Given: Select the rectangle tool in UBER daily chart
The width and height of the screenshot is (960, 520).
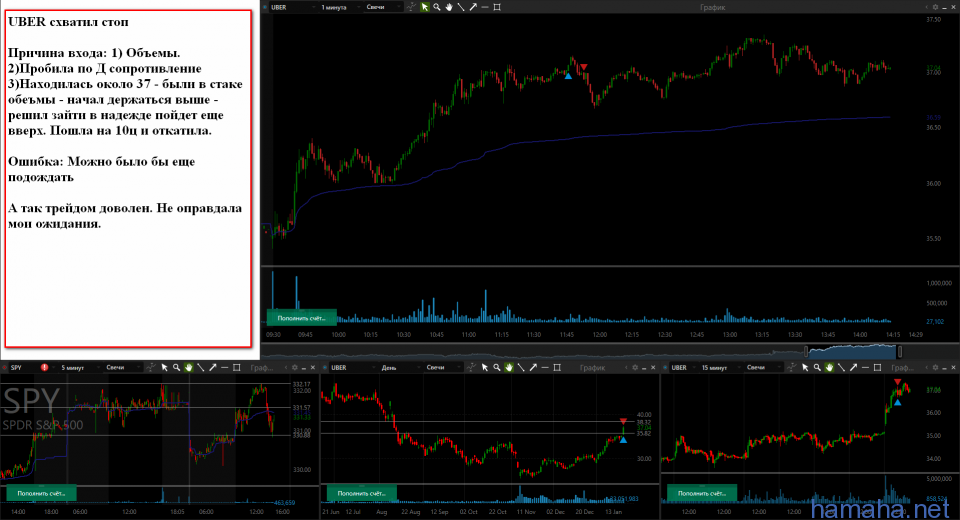Looking at the screenshot, I should click(x=557, y=367).
